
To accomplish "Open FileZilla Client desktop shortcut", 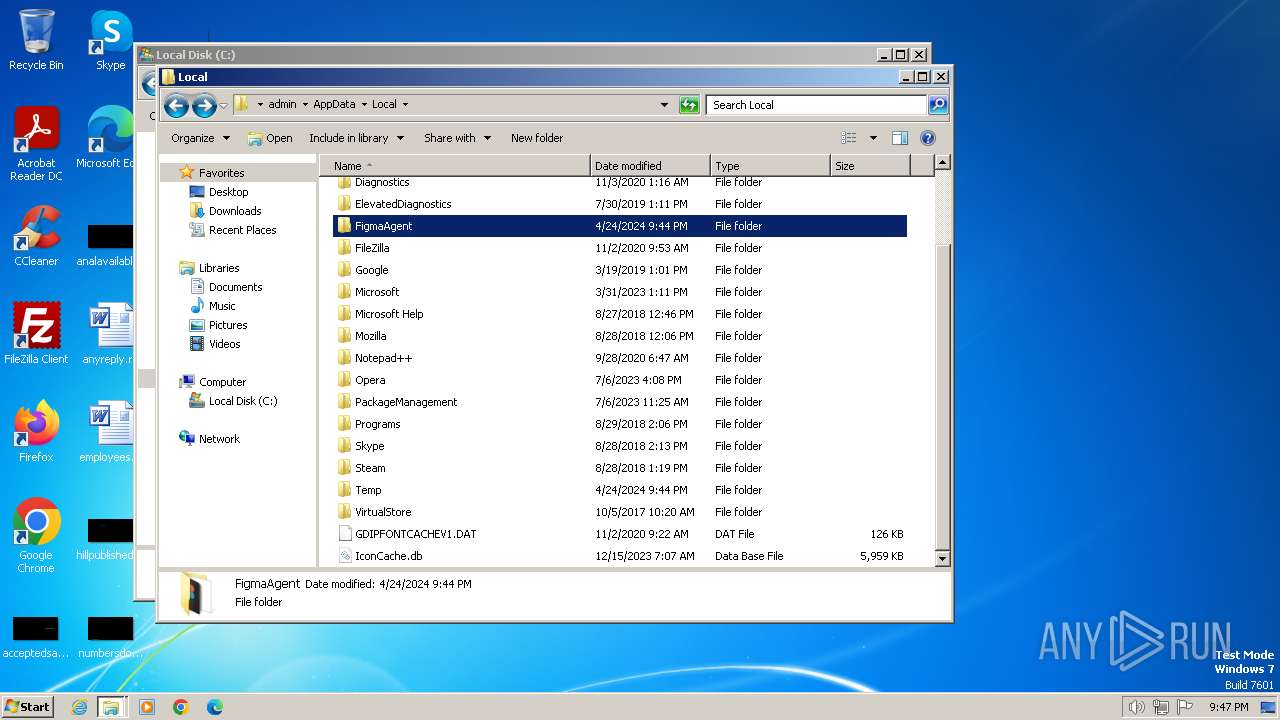I will tap(36, 334).
